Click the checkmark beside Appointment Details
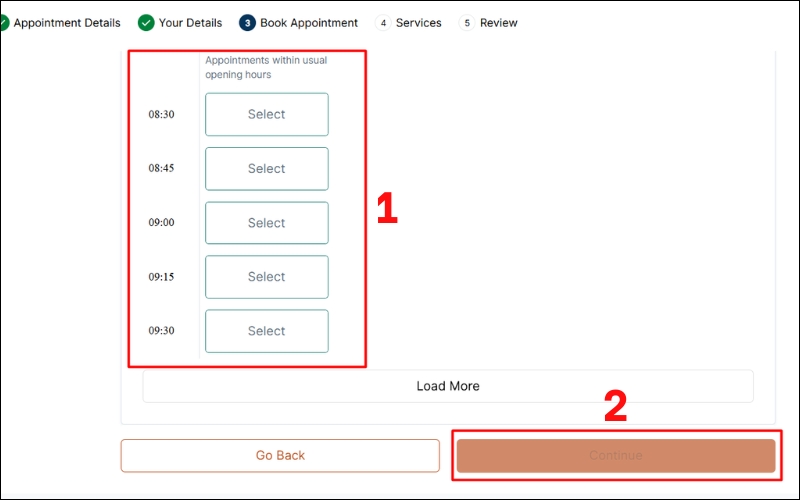 coord(3,22)
